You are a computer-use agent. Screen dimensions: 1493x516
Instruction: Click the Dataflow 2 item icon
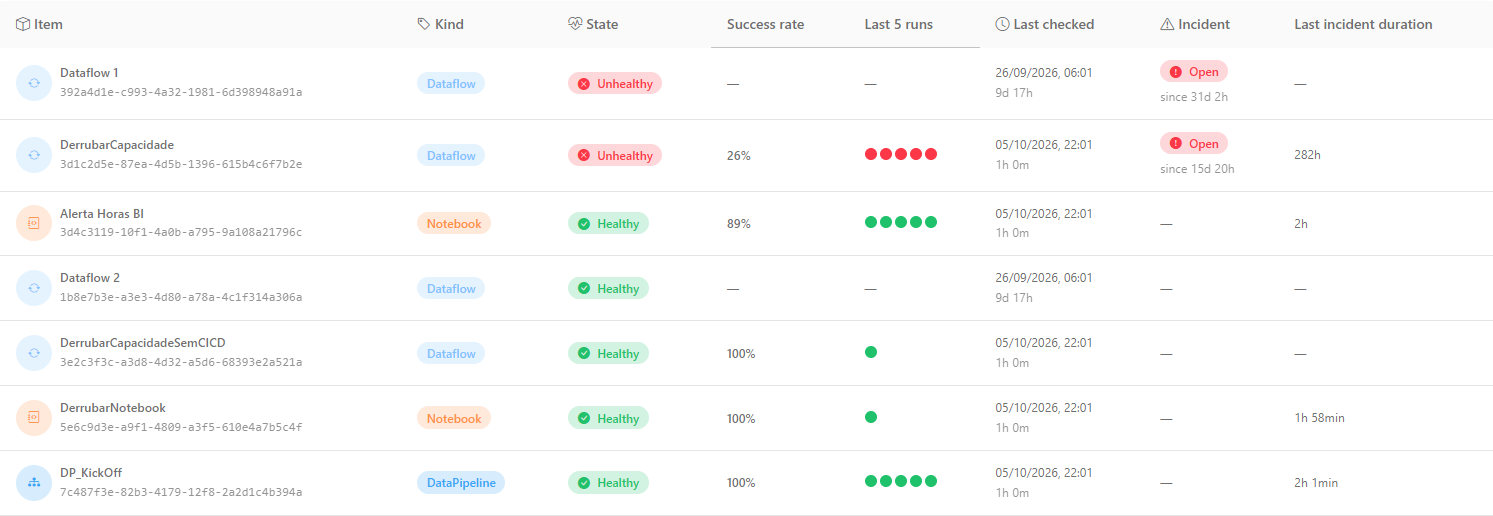pyautogui.click(x=33, y=288)
